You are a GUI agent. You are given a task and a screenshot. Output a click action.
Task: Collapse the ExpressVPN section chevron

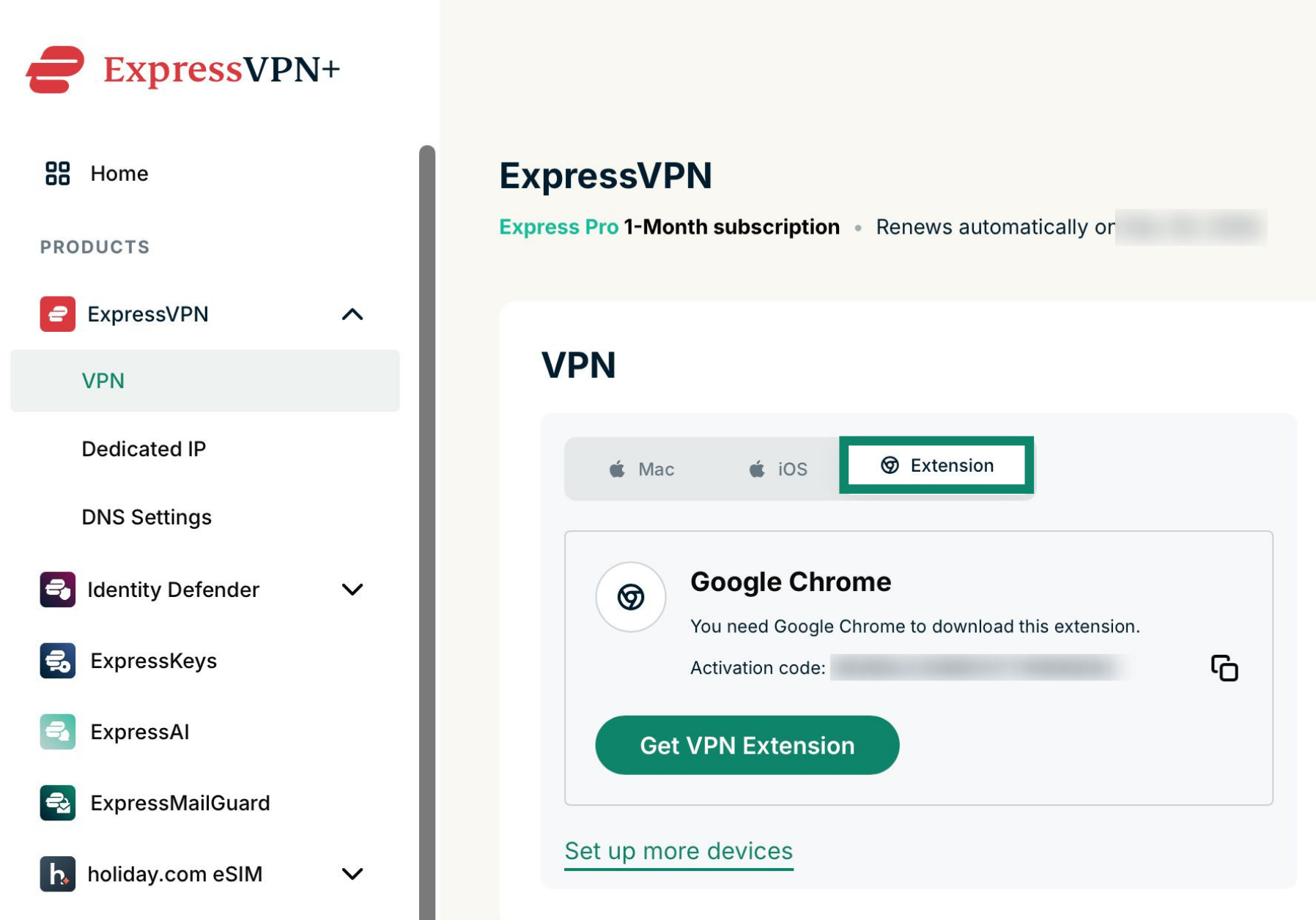[x=352, y=314]
